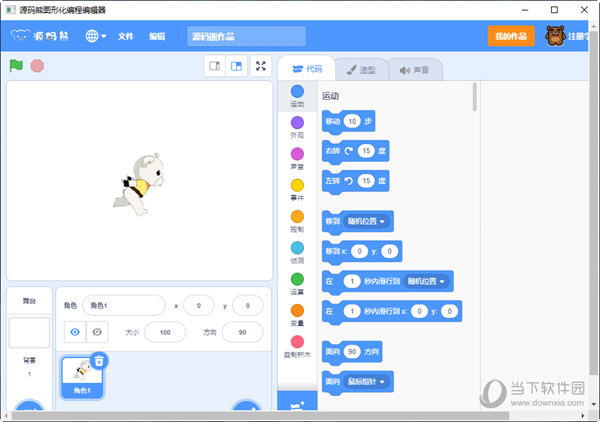Click the counterclockwise rotate icon in 左转 block
Image resolution: width=600 pixels, height=422 pixels.
[x=349, y=181]
